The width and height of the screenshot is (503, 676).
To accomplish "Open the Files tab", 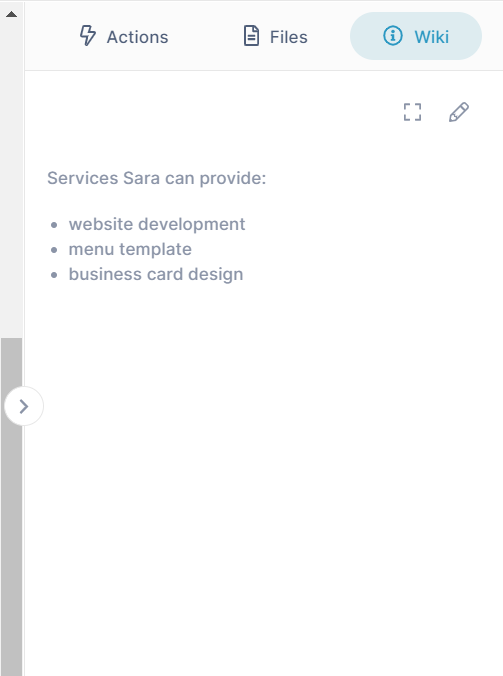I will [x=276, y=36].
